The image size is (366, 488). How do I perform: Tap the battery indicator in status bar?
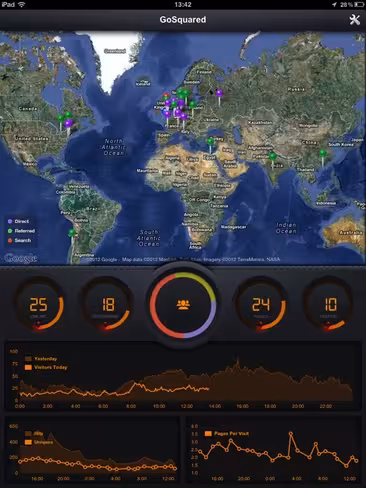[359, 4]
